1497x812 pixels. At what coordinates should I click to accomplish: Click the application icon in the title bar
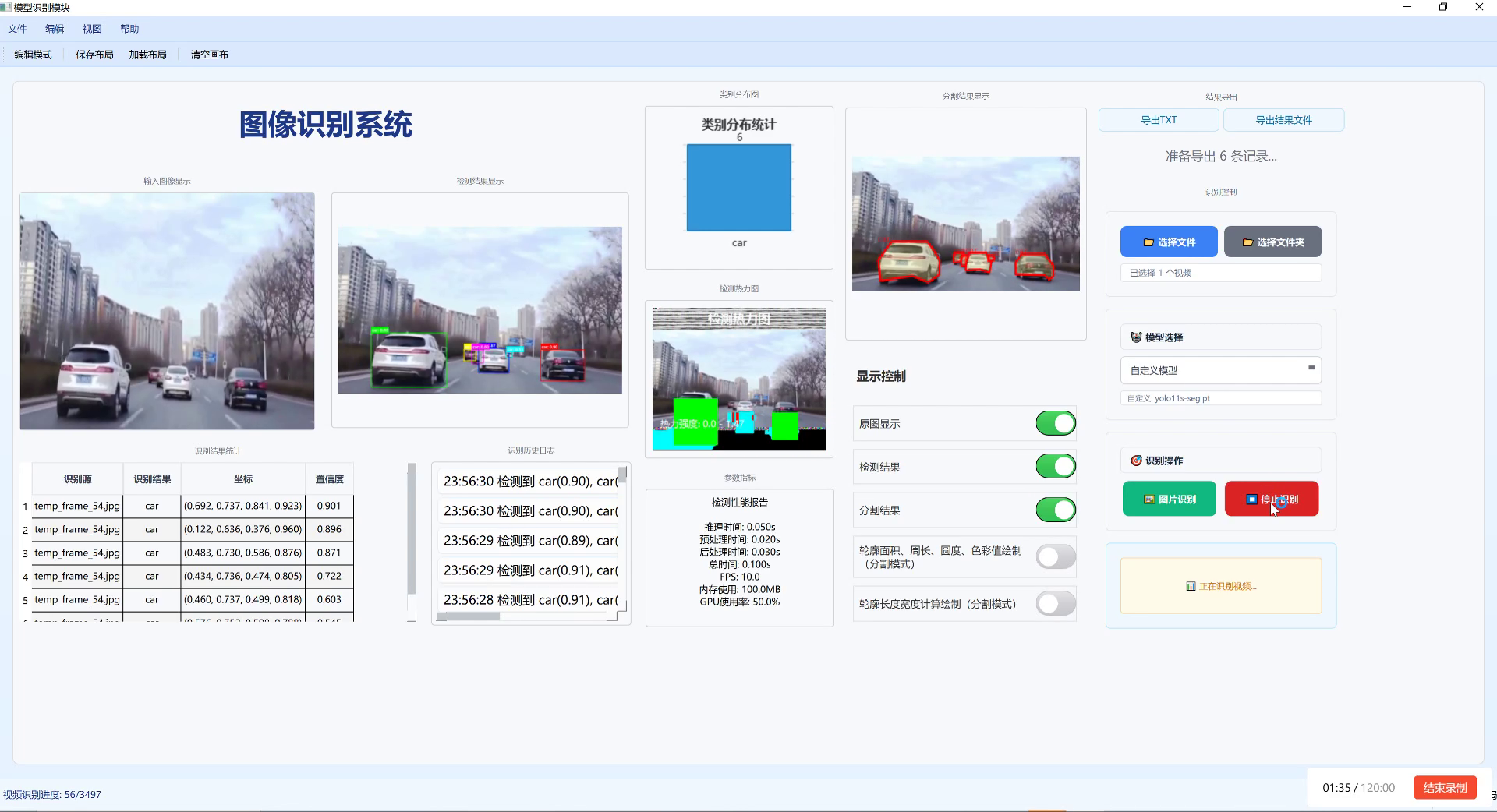6,7
